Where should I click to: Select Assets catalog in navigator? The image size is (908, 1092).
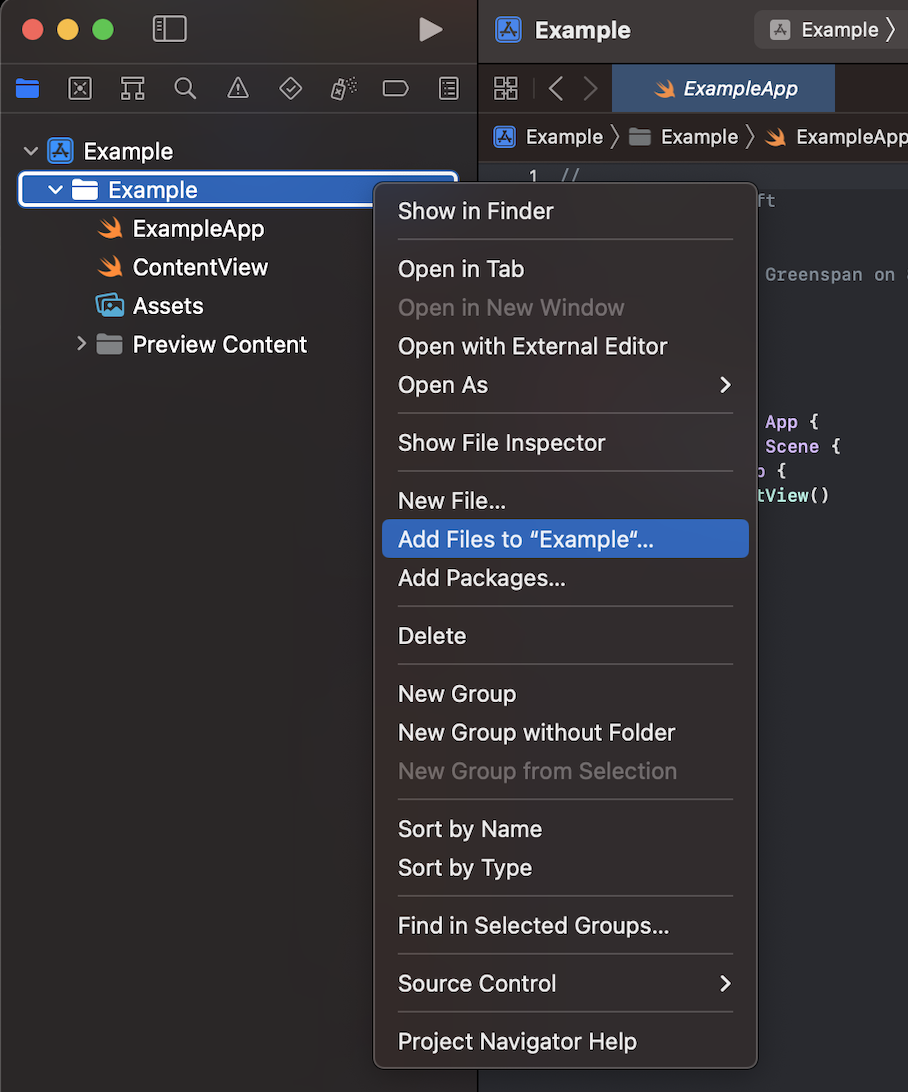[x=150, y=306]
